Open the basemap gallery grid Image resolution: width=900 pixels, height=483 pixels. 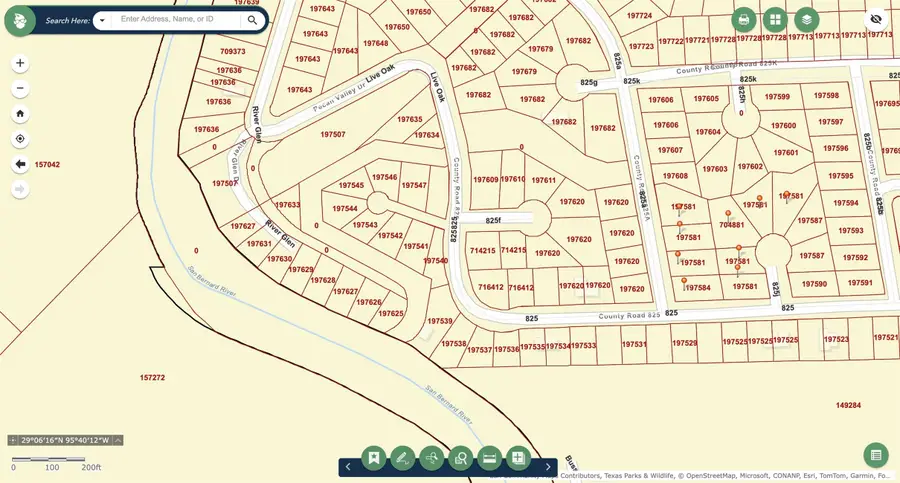tap(775, 20)
